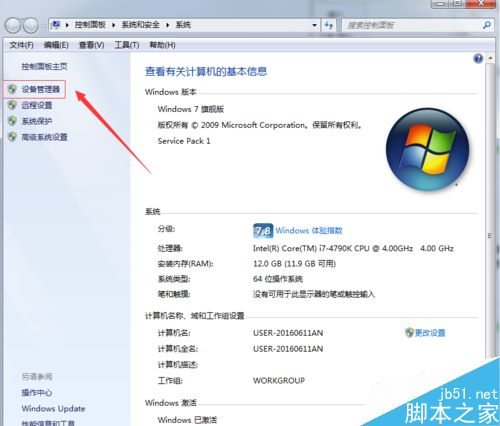This screenshot has height=426, width=500.
Task: Click shield icon next to 远程设置
Action: (x=12, y=105)
